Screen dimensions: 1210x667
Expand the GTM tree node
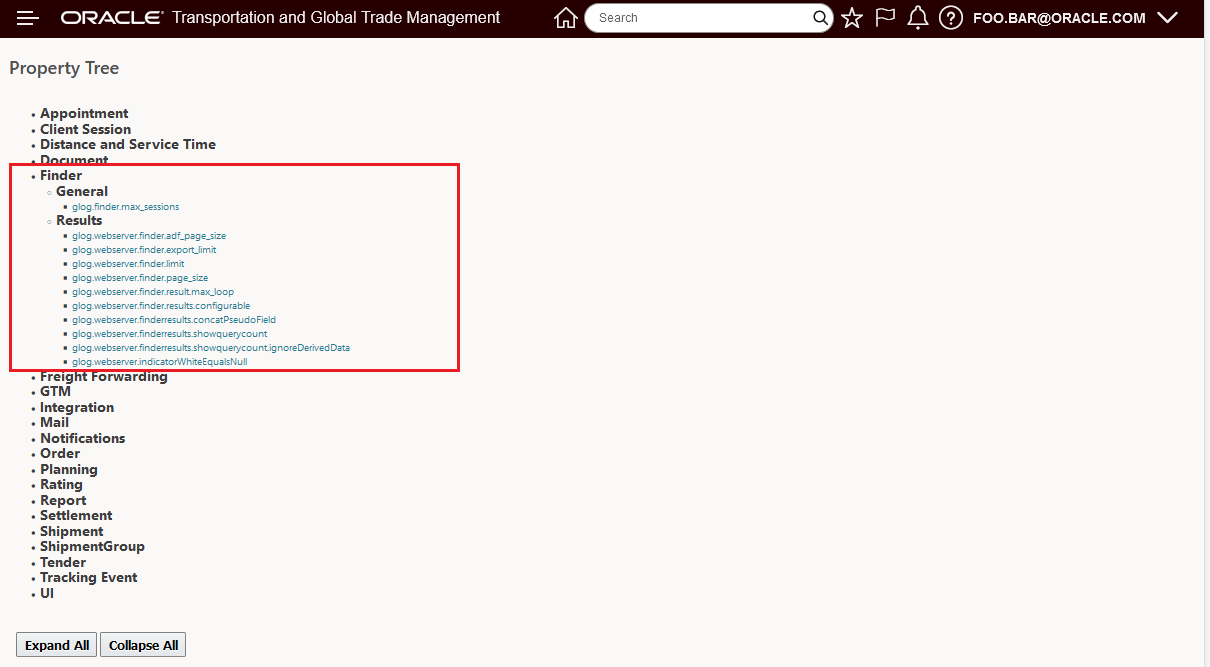pos(55,392)
